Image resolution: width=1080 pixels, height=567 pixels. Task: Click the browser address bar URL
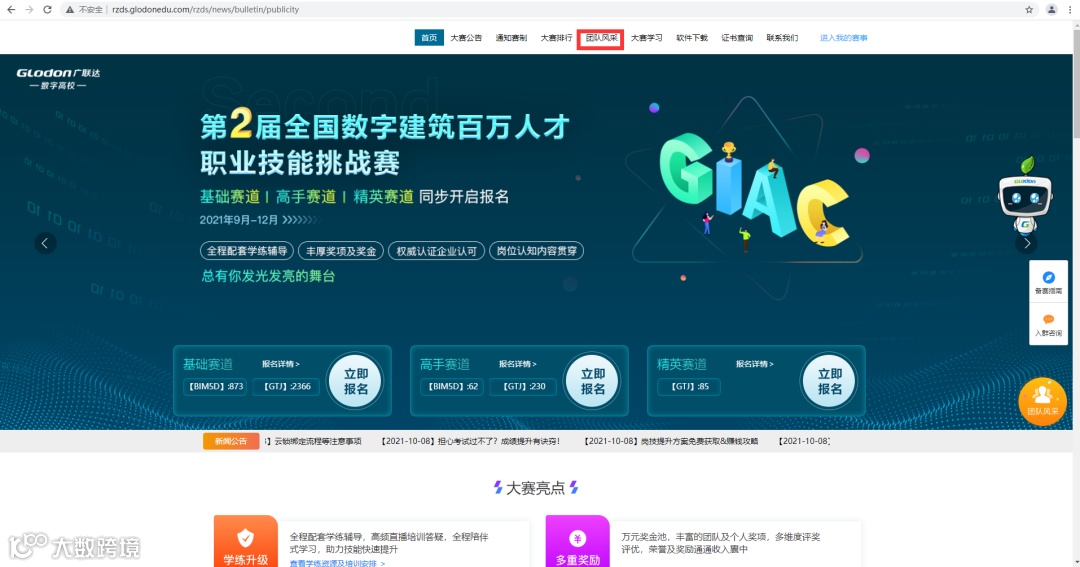(x=205, y=10)
